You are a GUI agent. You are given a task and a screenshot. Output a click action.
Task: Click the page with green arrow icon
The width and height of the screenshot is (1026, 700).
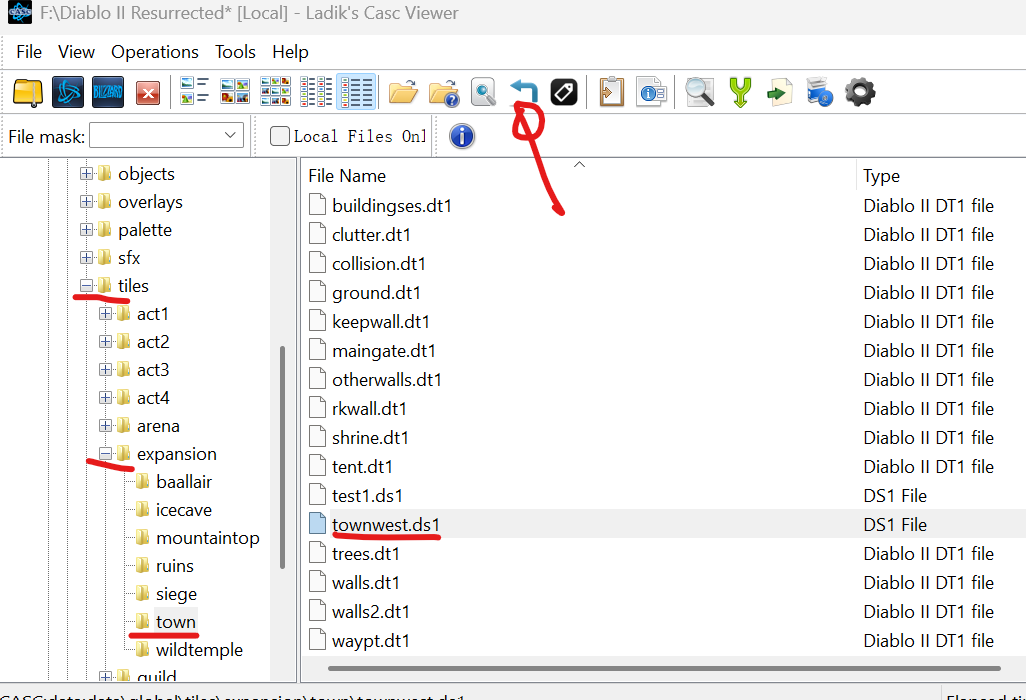780,92
